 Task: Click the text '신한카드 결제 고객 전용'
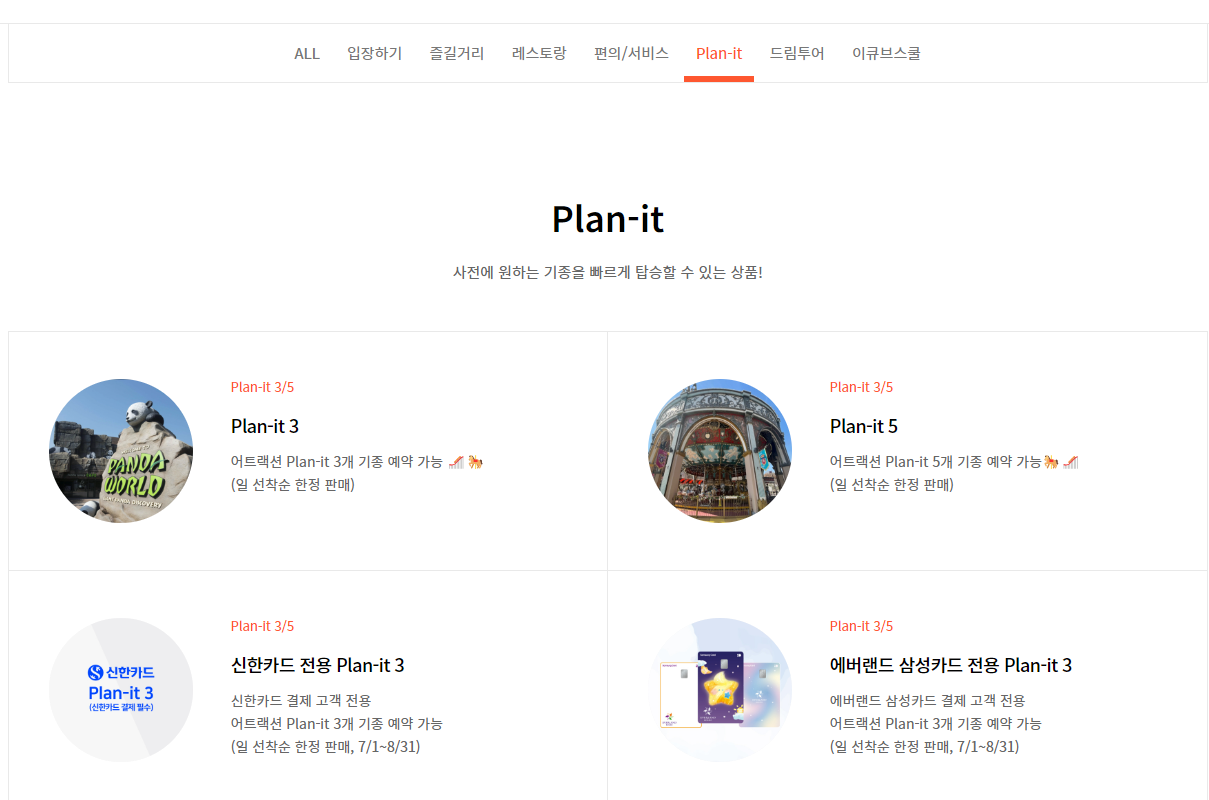[x=301, y=700]
